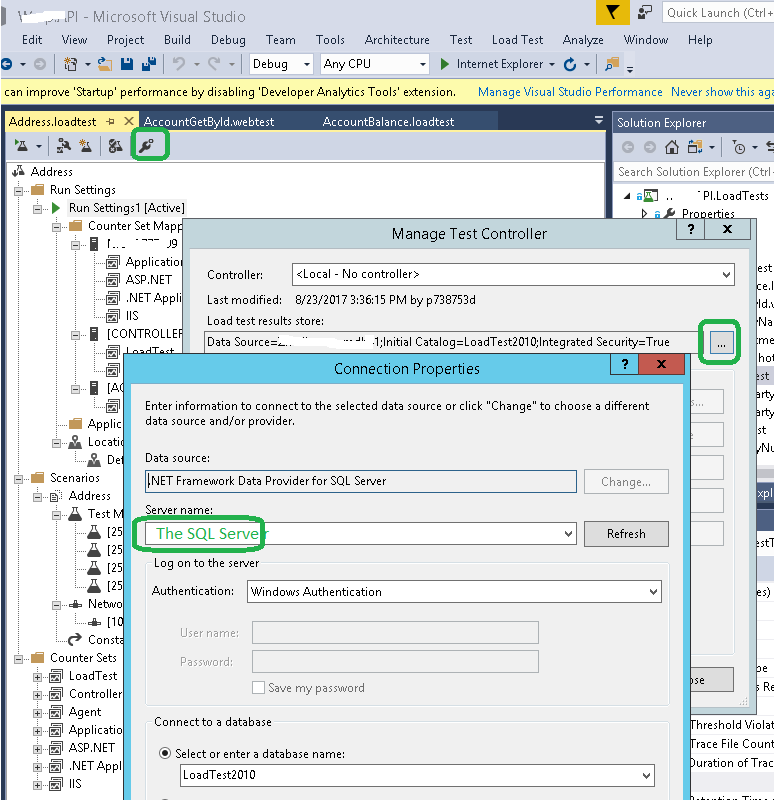Switch to the AccountBalance.loadtest tab

388,122
